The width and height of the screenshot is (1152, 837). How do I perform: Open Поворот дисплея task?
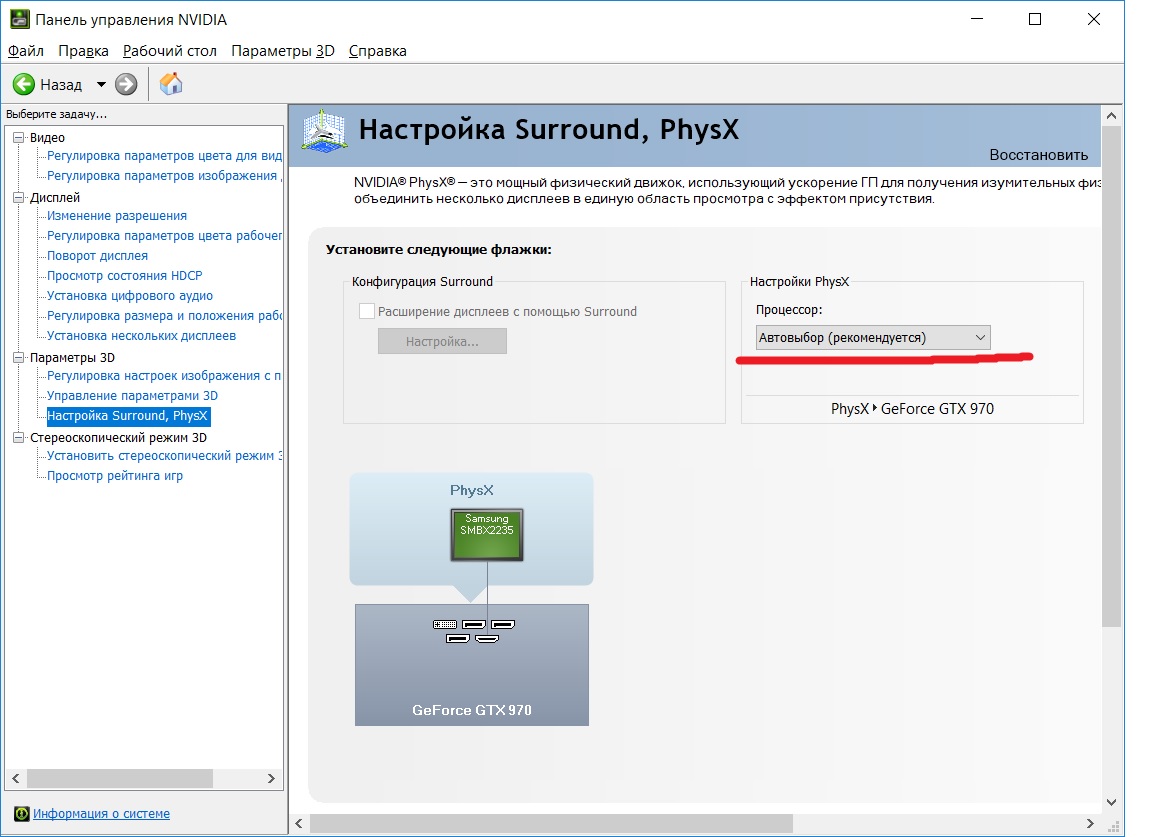pyautogui.click(x=98, y=256)
